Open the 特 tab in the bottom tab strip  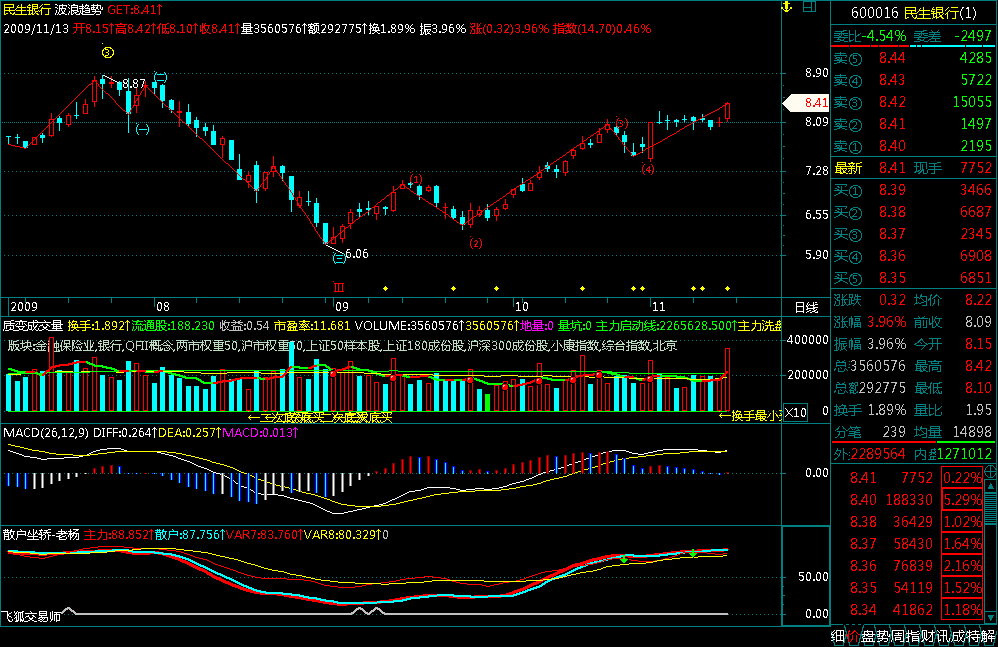click(974, 636)
